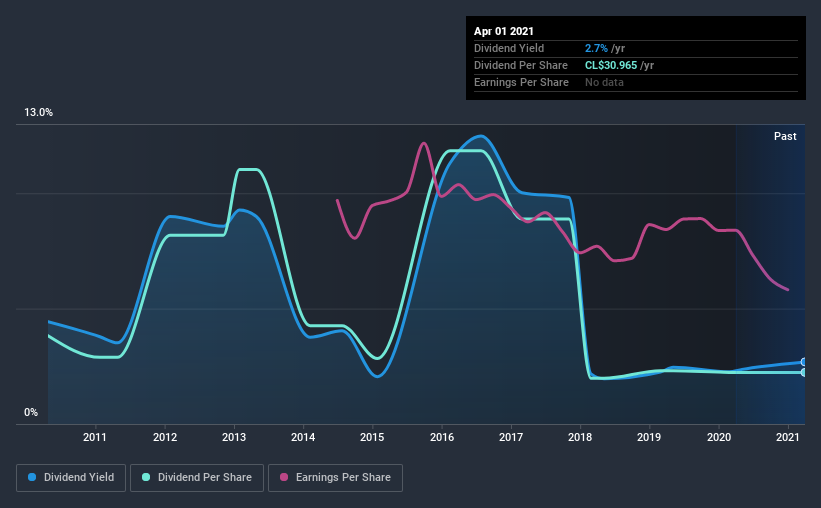Click the tooltip date Apr 01 2021
Screen dimensions: 821x508
(x=505, y=31)
